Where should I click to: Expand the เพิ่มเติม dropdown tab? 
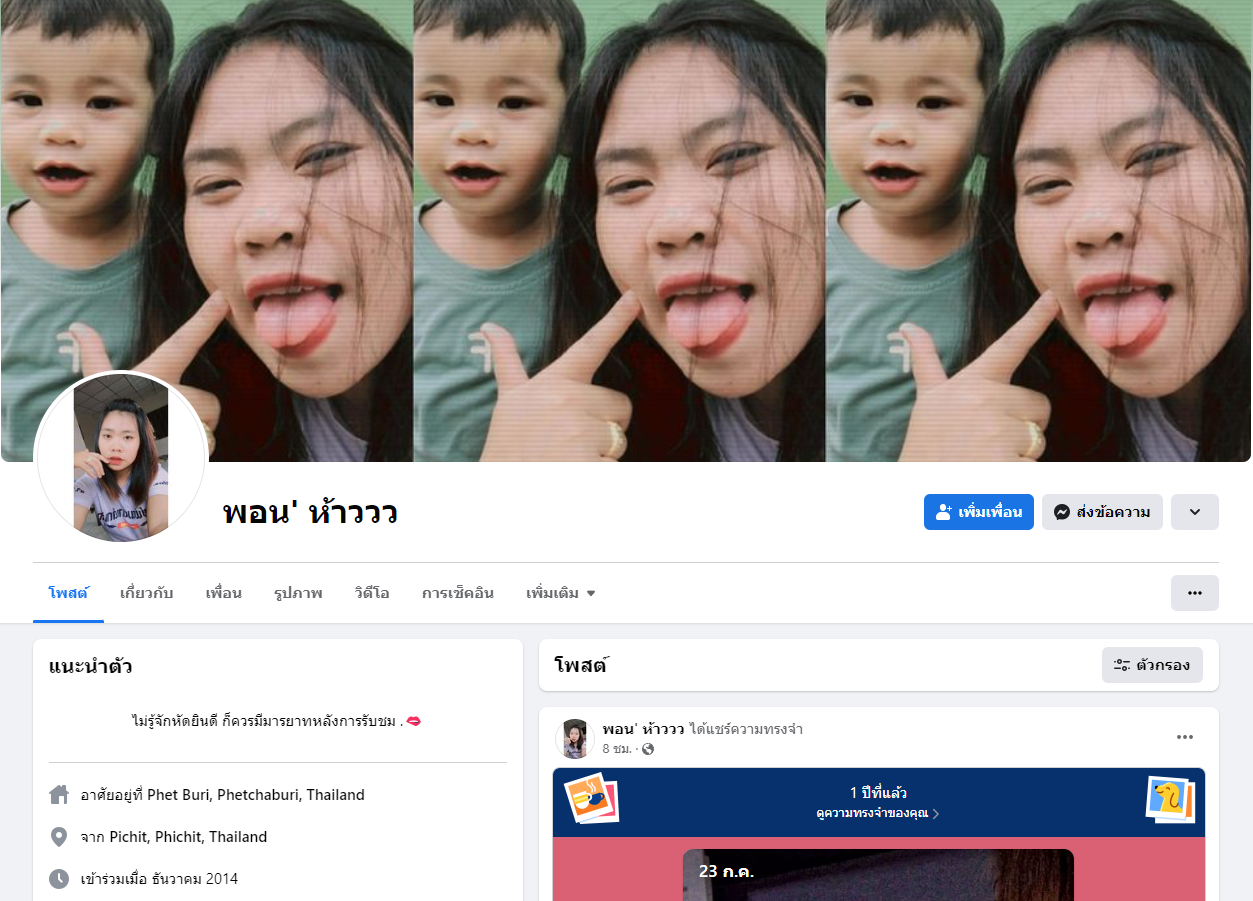(561, 593)
